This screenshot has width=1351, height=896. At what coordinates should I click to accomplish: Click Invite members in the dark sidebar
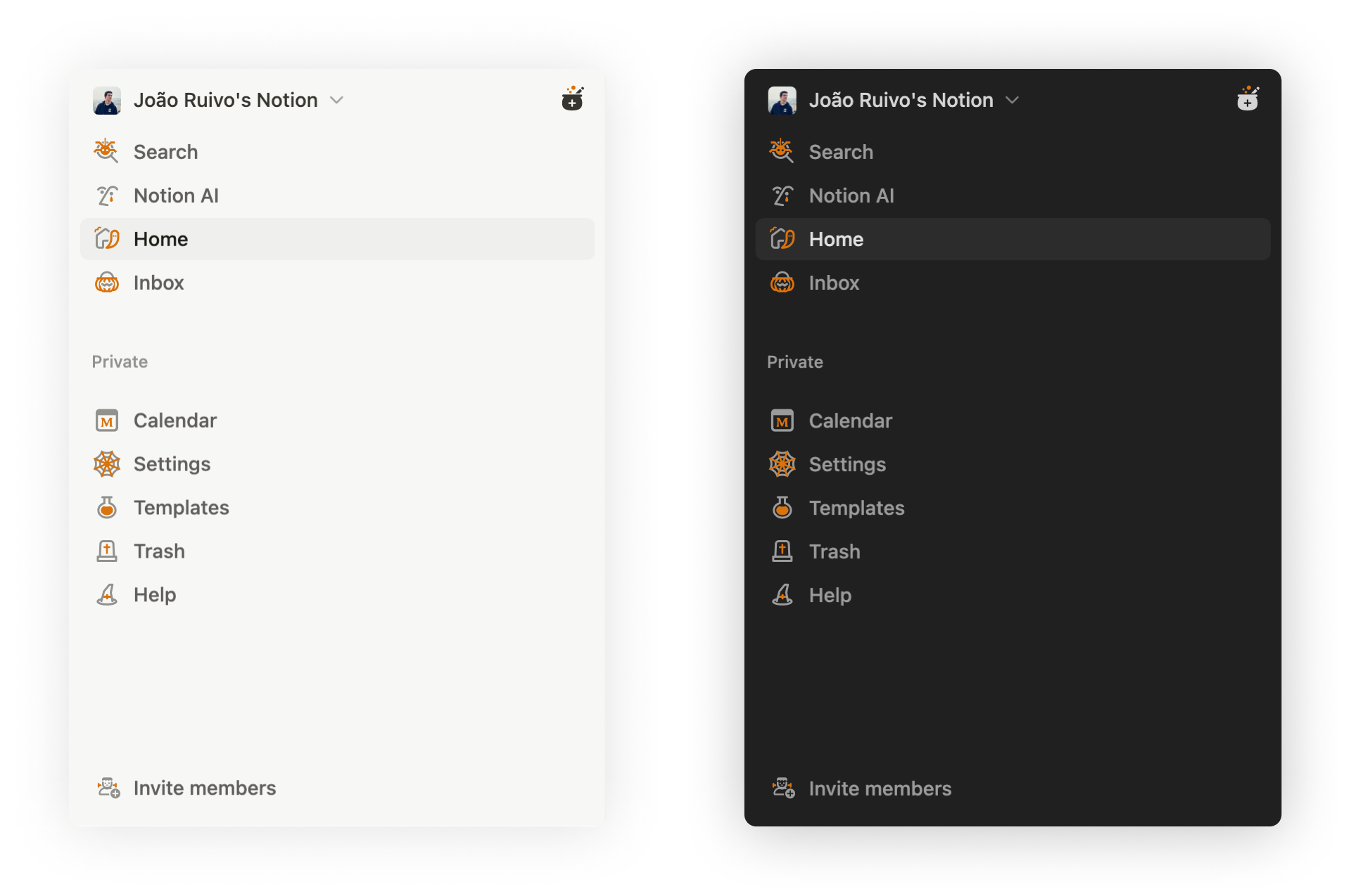tap(880, 788)
